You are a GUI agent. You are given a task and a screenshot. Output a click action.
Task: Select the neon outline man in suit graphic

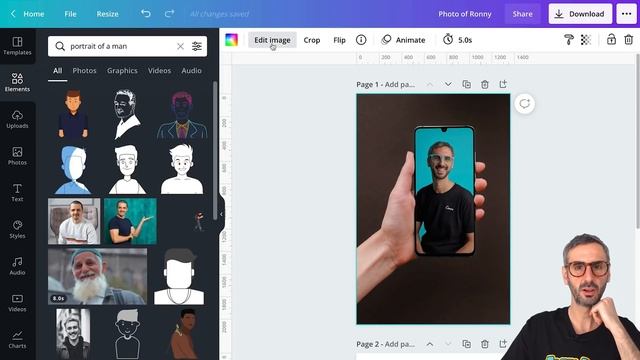[x=182, y=116]
